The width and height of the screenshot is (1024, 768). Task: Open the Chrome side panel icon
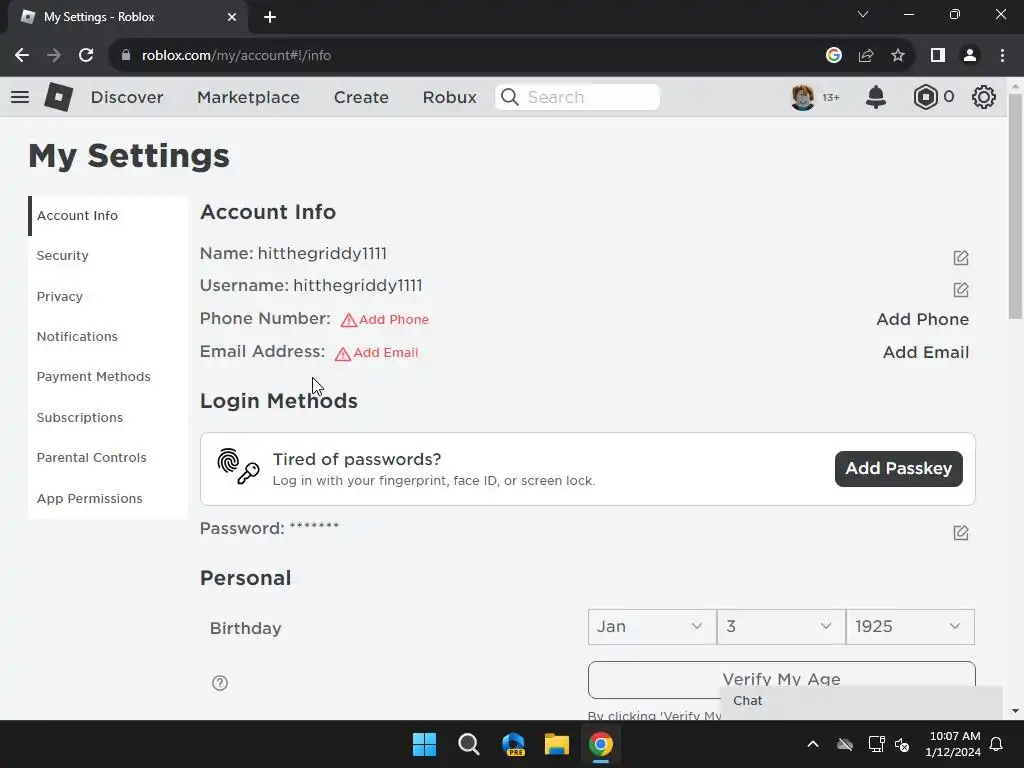point(938,56)
